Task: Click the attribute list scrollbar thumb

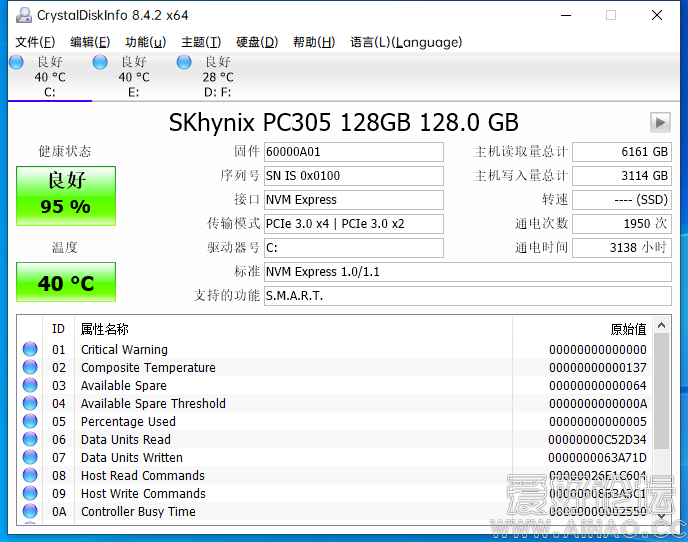Action: [662, 391]
